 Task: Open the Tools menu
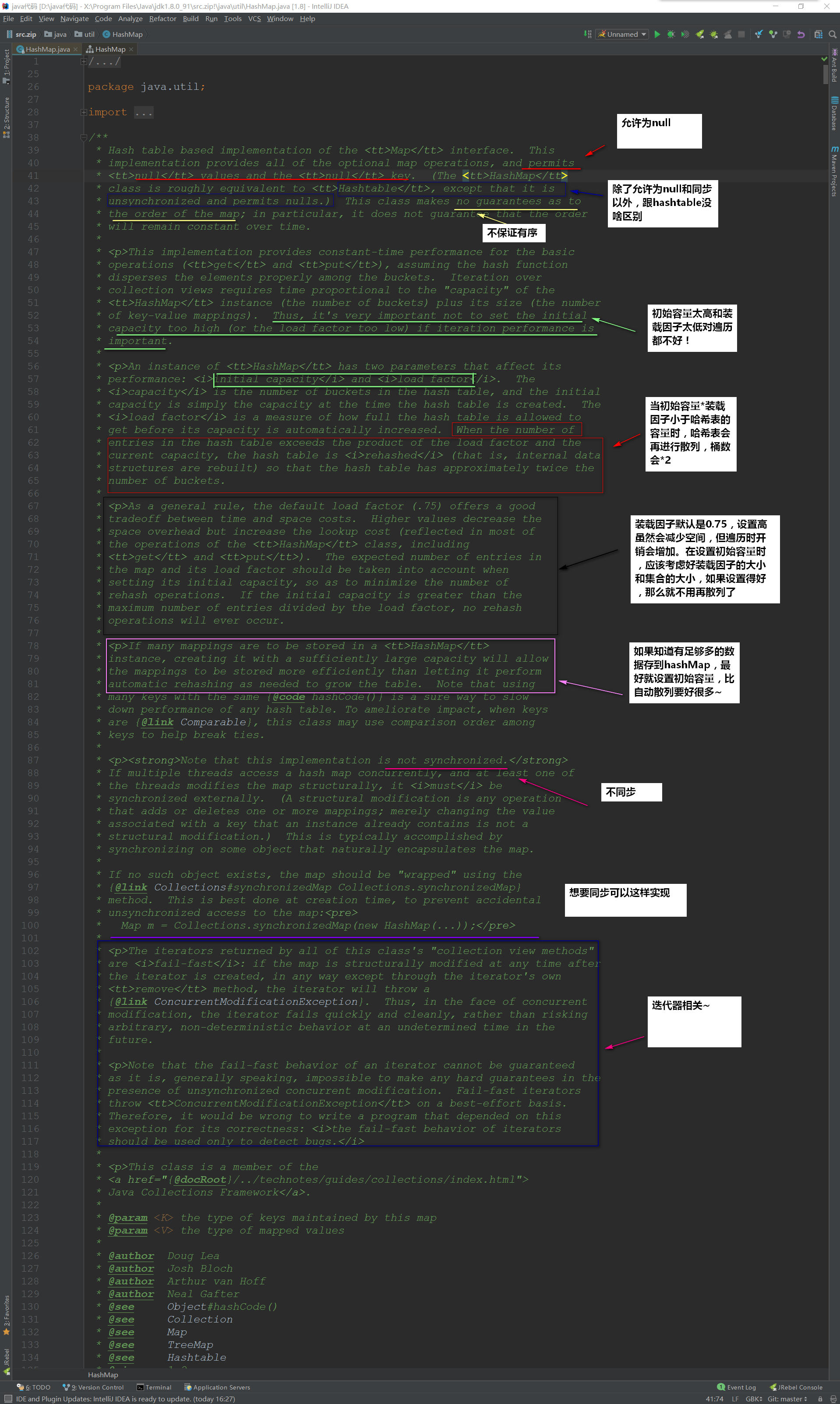(x=233, y=19)
